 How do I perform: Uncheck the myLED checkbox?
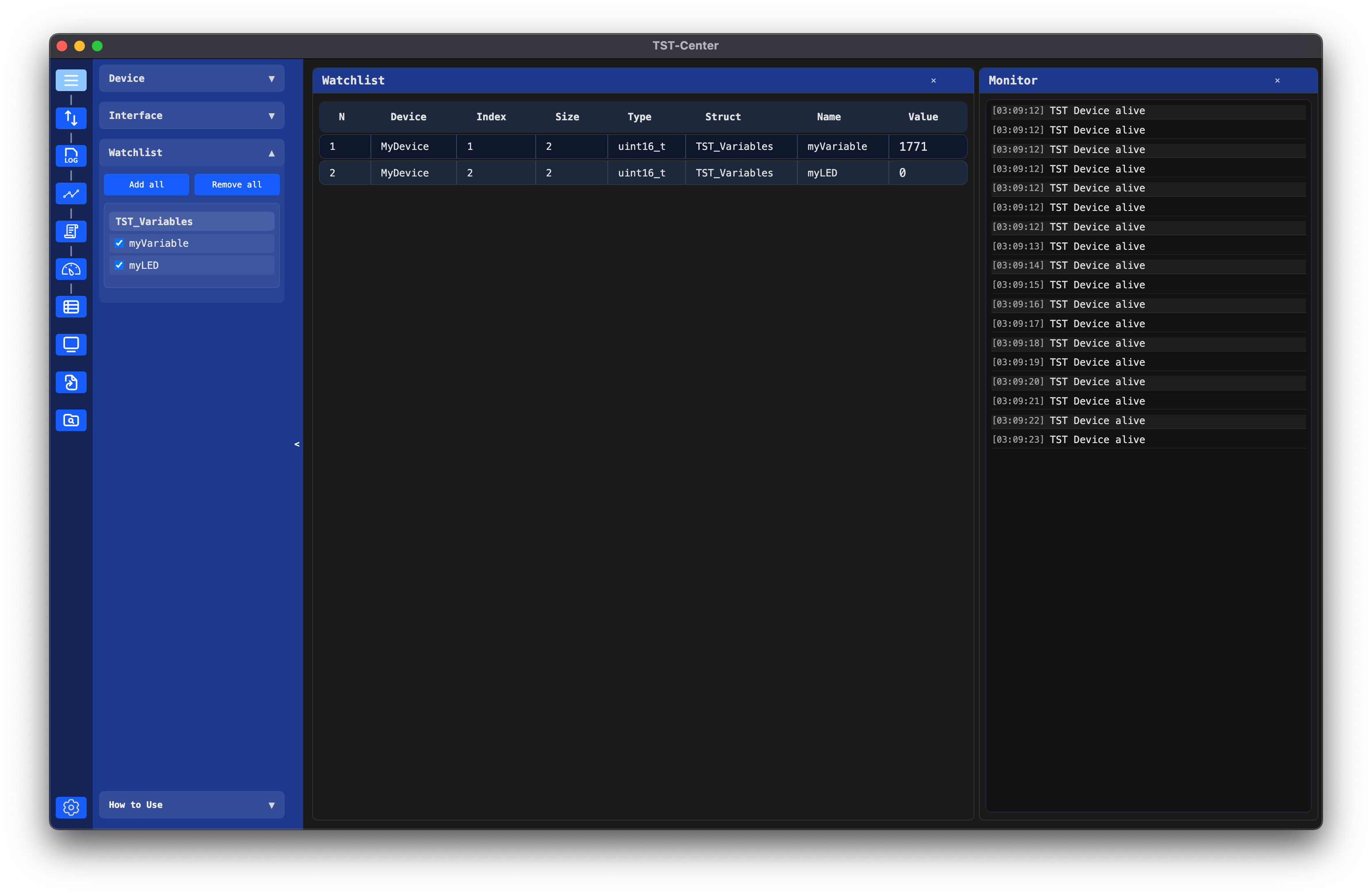(119, 265)
